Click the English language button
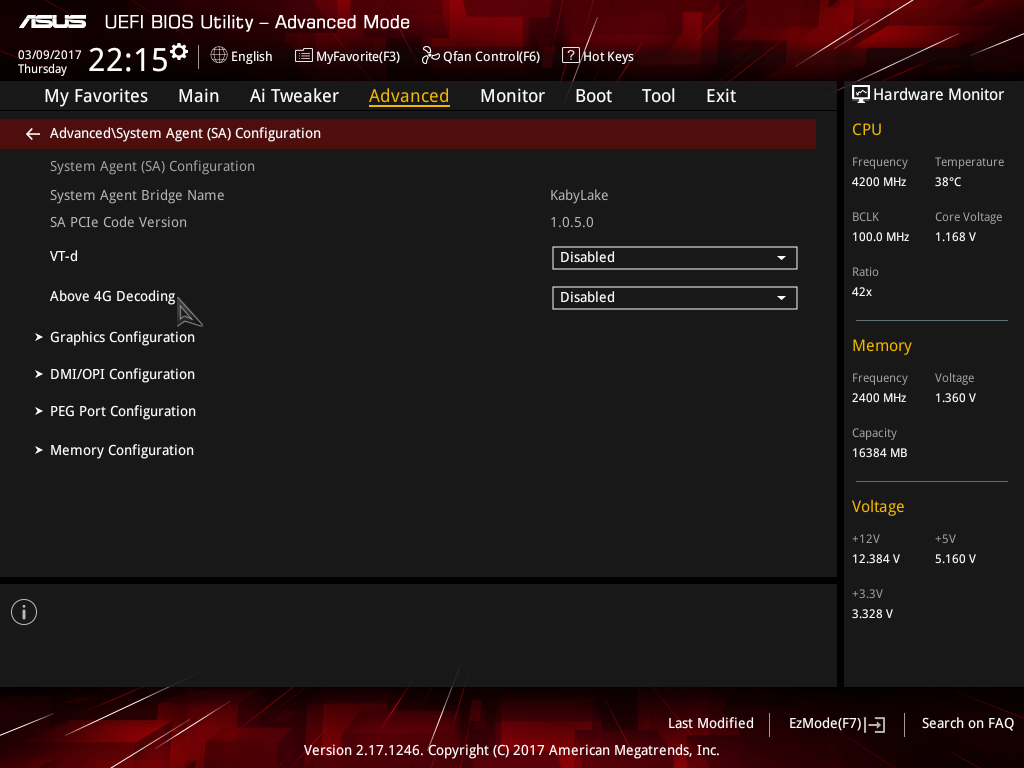Viewport: 1024px width, 768px height. [242, 56]
